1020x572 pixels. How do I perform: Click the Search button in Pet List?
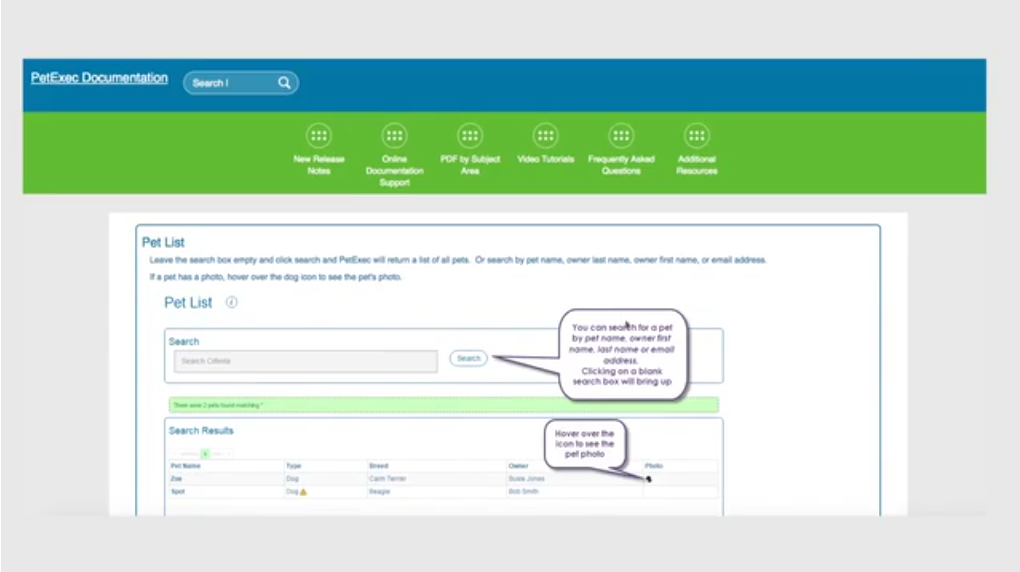click(468, 359)
